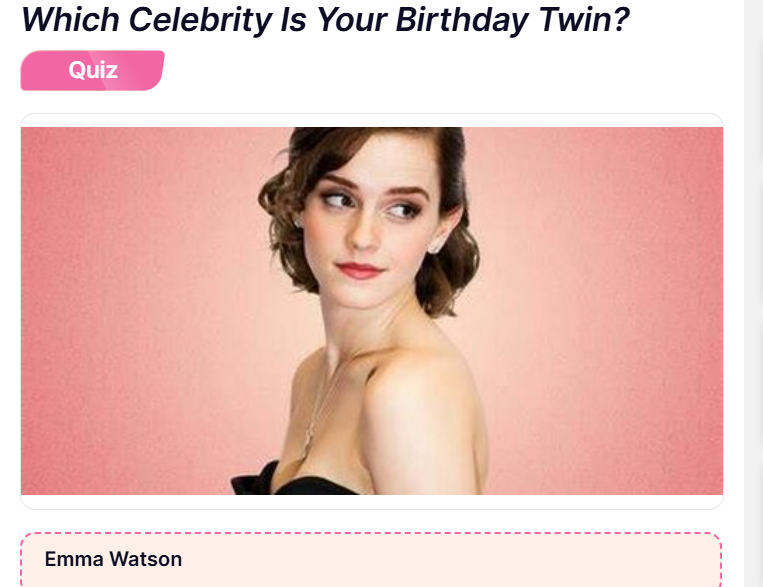Click the words 'Birthday Twin?' in the heading
This screenshot has width=763, height=587.
pos(512,19)
